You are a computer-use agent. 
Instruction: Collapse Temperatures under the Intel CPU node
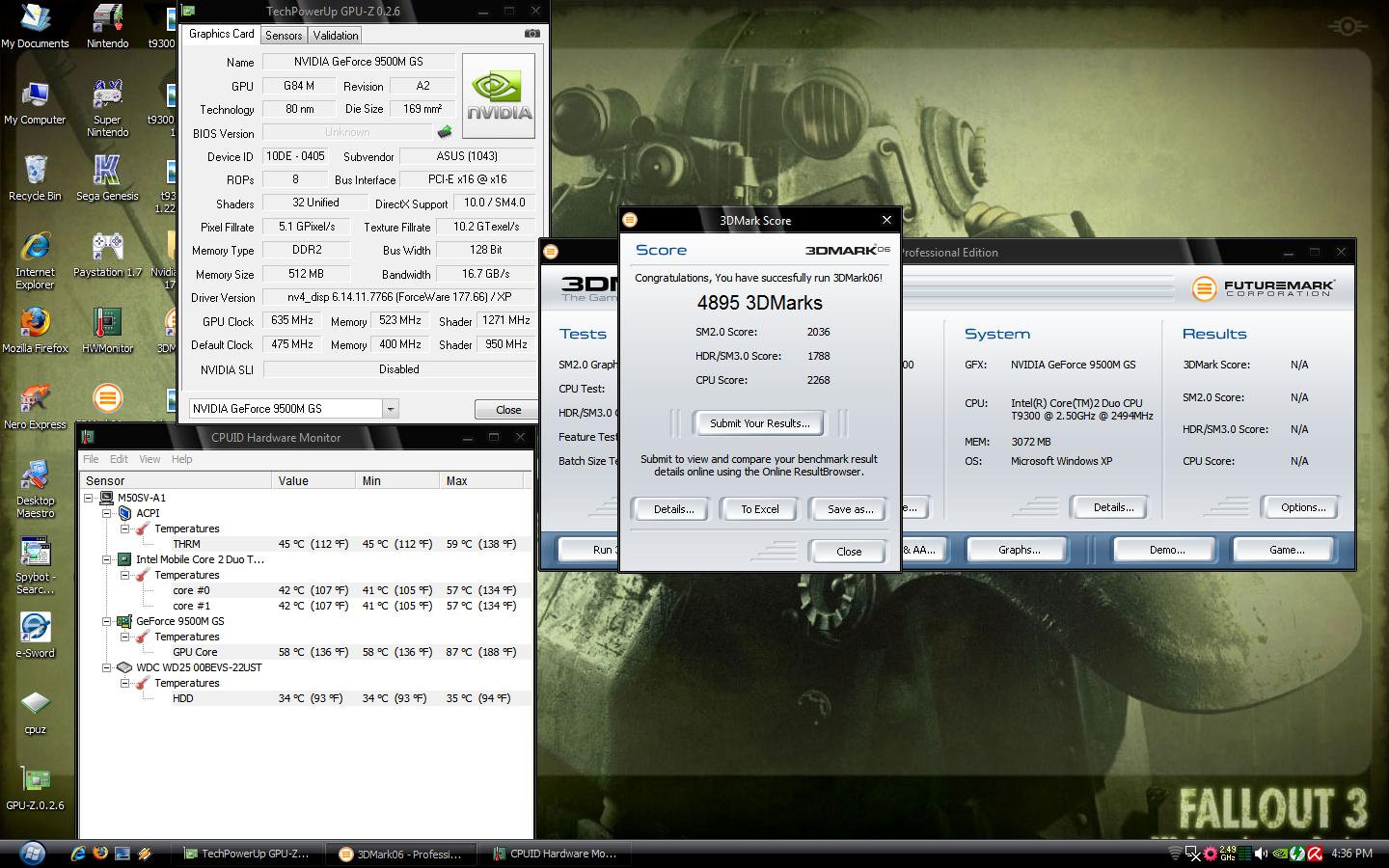124,575
